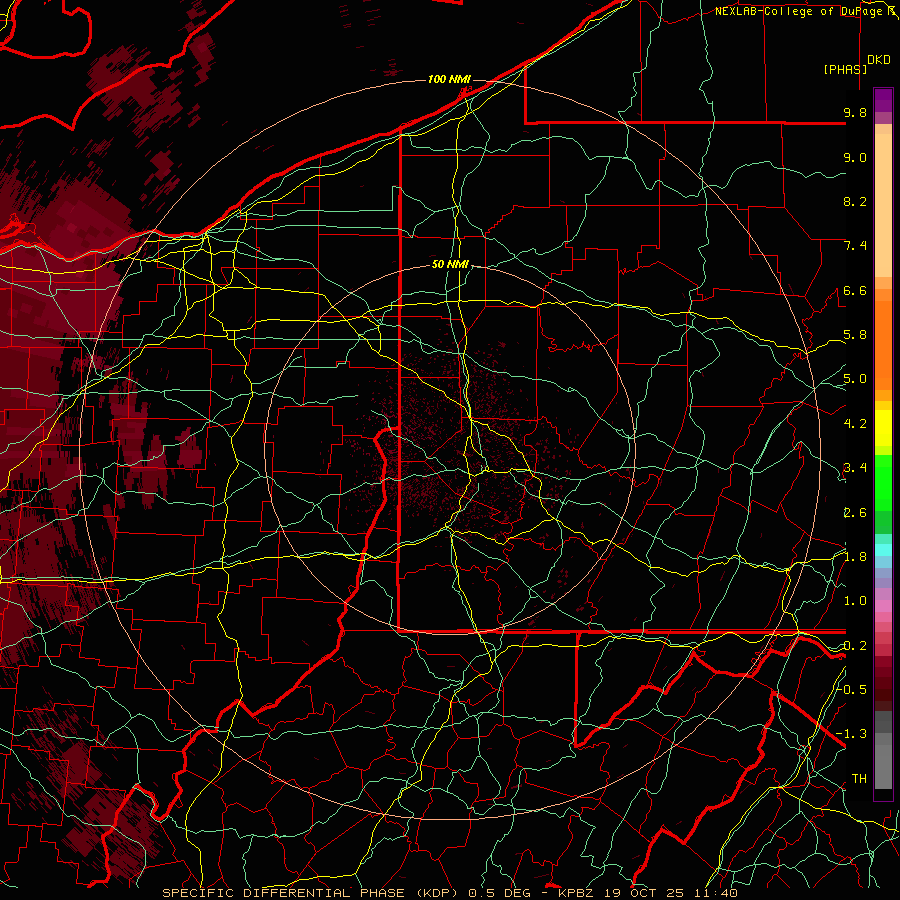Click the 2.6 value on the color scale
The width and height of the screenshot is (900, 900).
point(855,512)
